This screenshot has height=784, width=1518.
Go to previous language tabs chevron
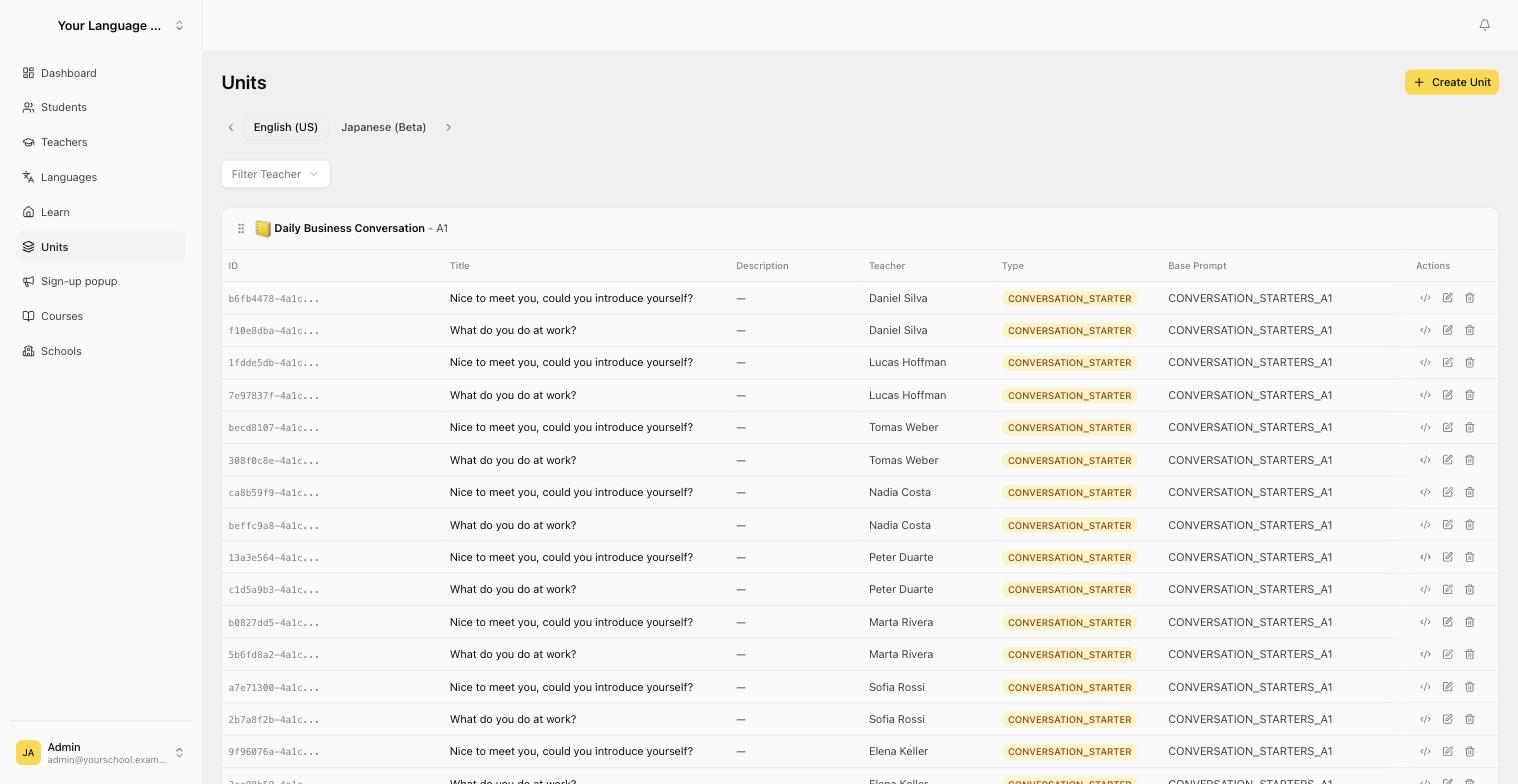(x=231, y=127)
